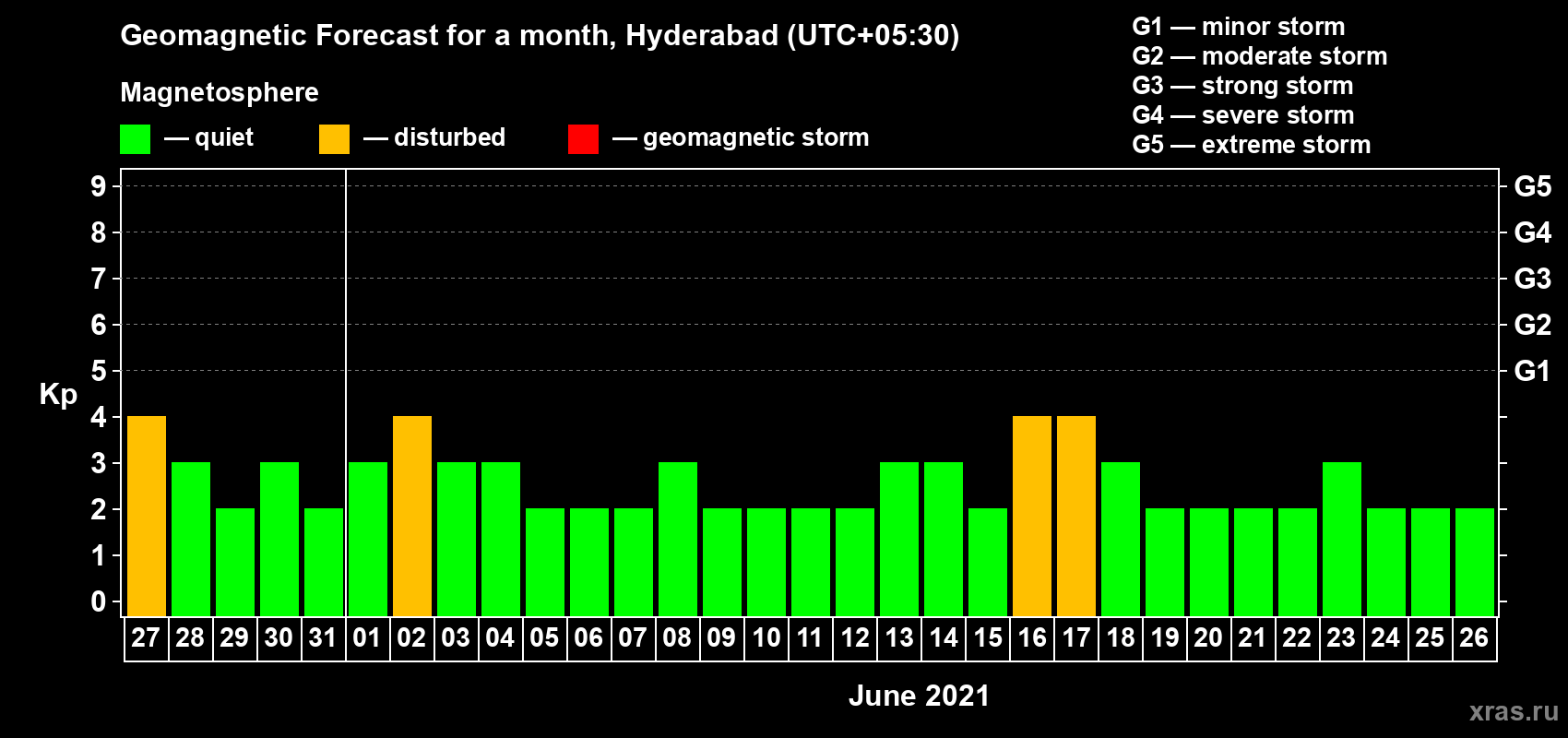Click the G1 right axis label
Image resolution: width=1568 pixels, height=738 pixels.
coord(1533,371)
